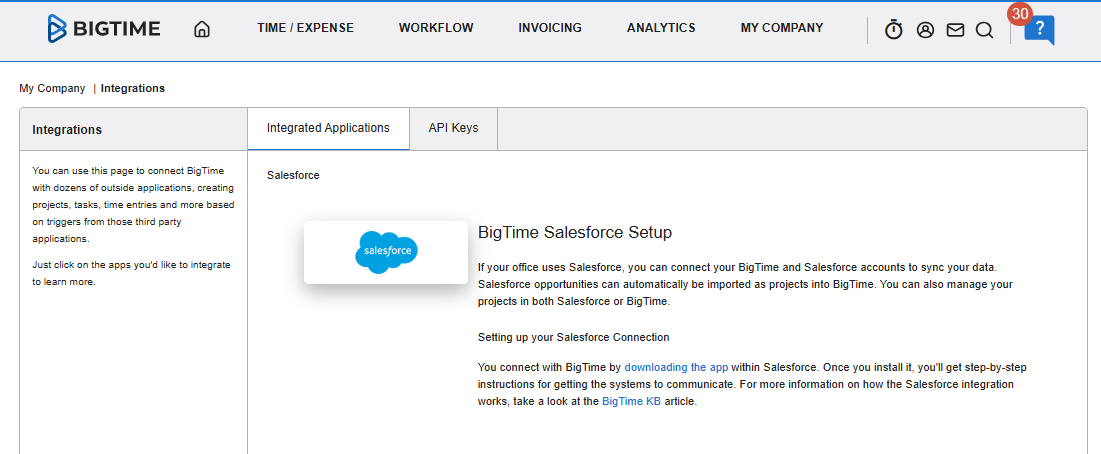The image size is (1101, 454).
Task: Open the BigTime KB article link
Action: coord(631,402)
